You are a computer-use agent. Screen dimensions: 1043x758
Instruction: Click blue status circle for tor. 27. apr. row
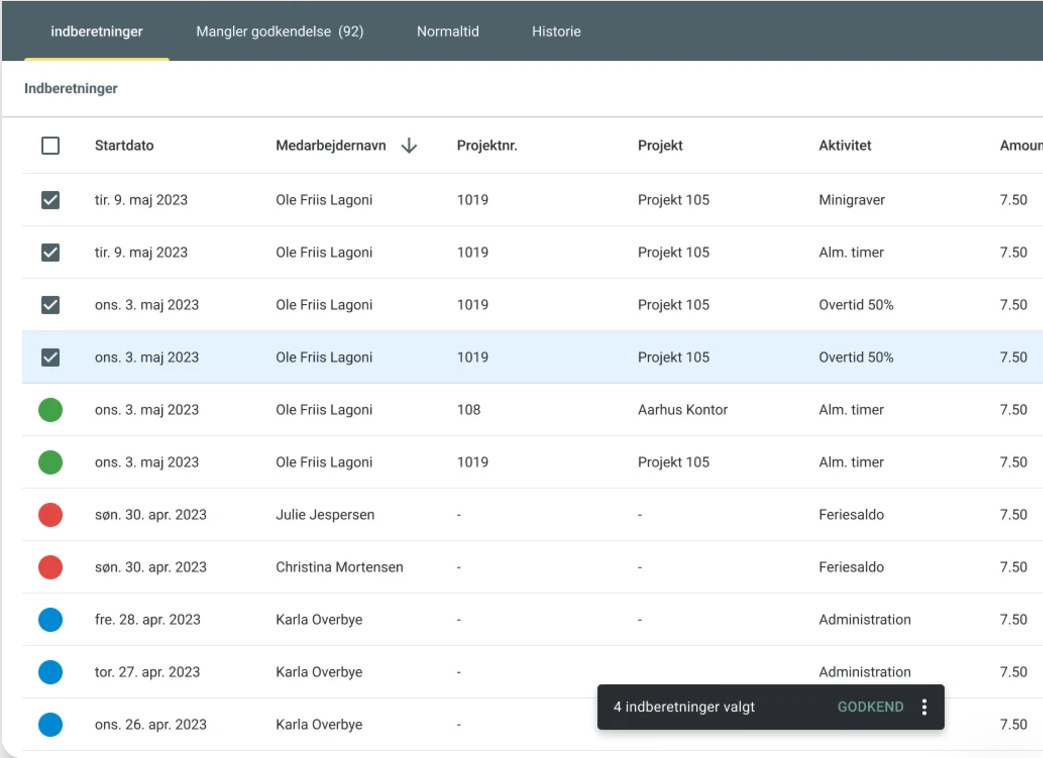(x=50, y=672)
